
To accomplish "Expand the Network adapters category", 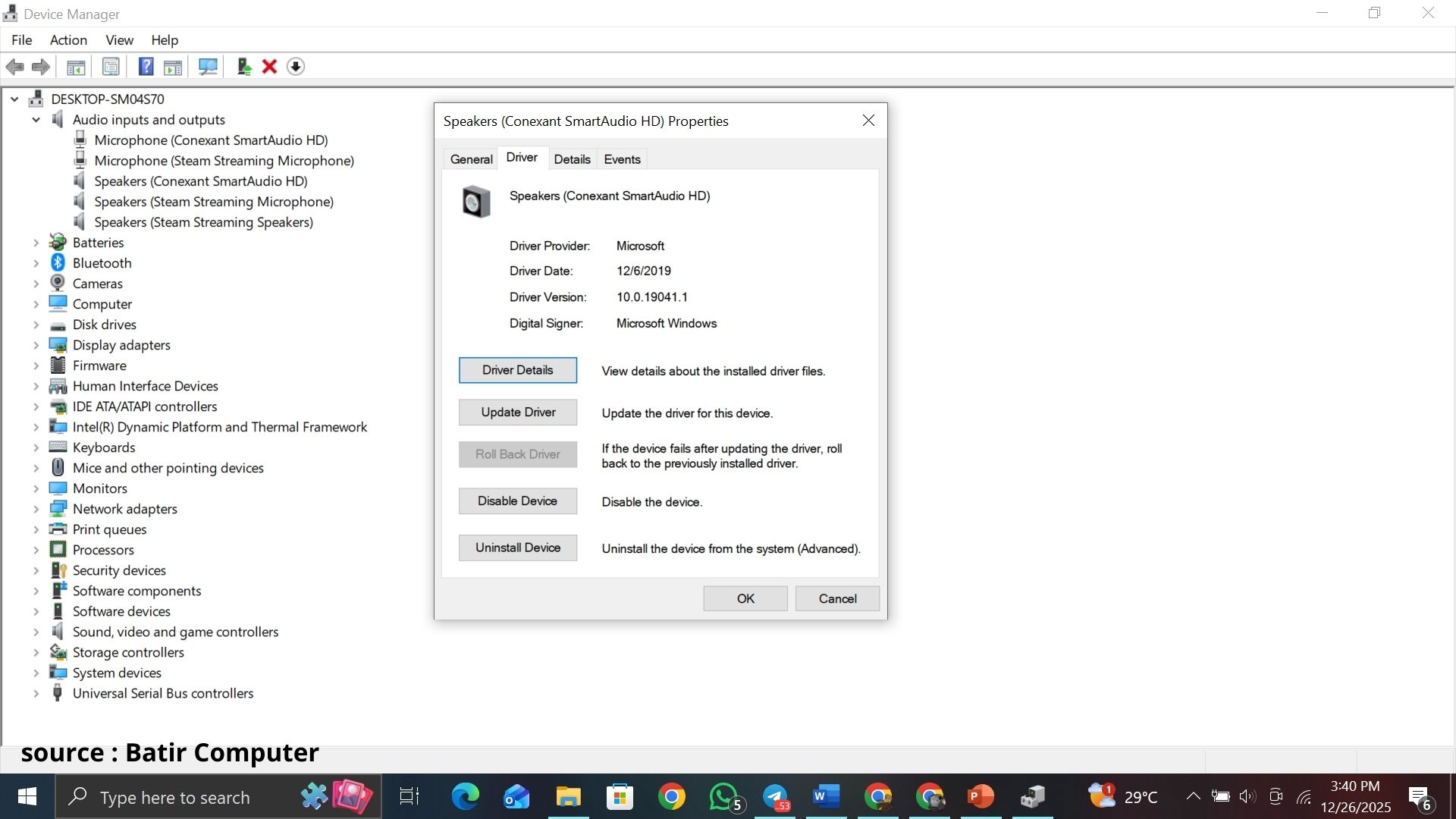I will [x=36, y=509].
